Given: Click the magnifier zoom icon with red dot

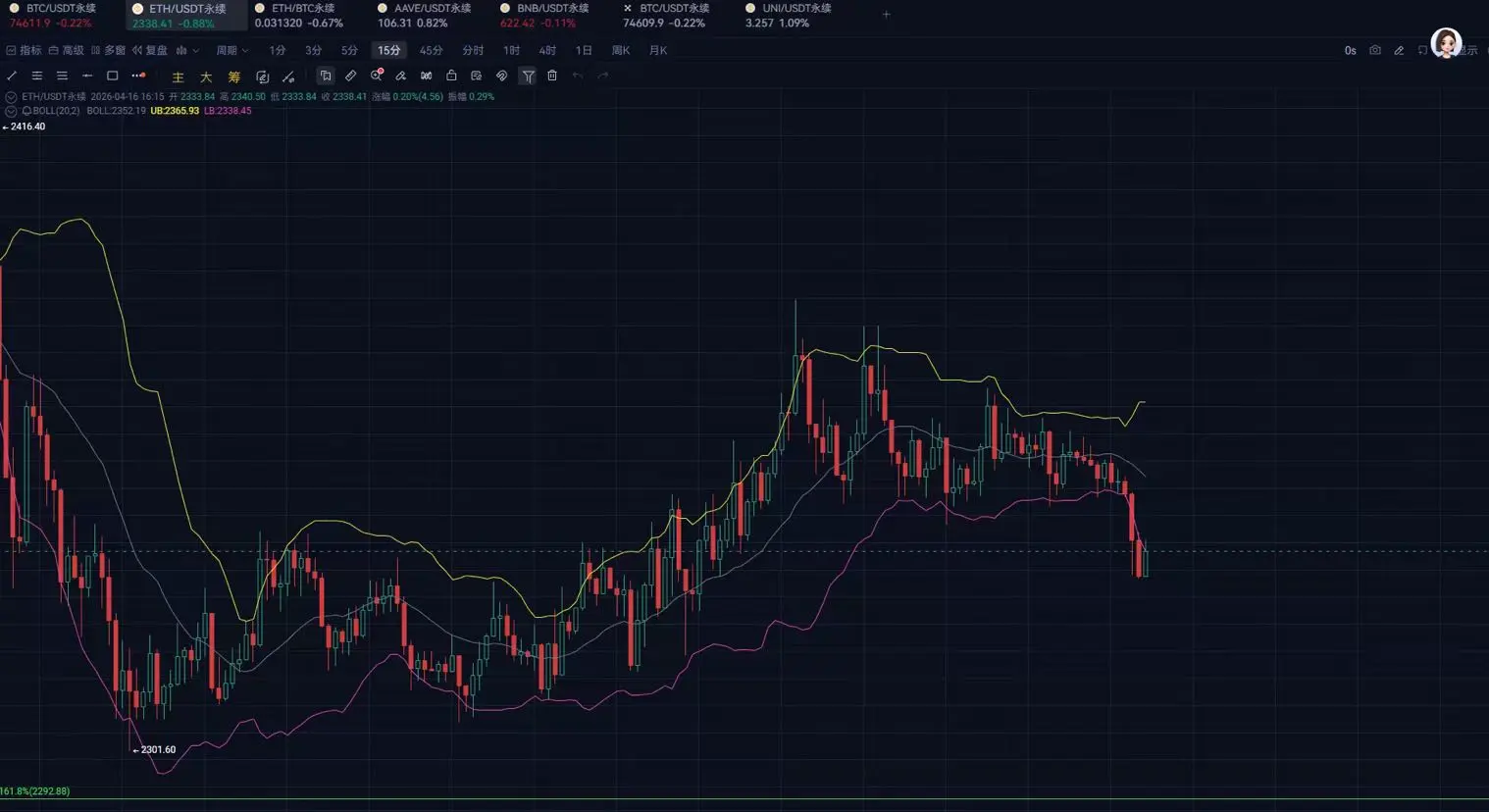Looking at the screenshot, I should (x=377, y=76).
